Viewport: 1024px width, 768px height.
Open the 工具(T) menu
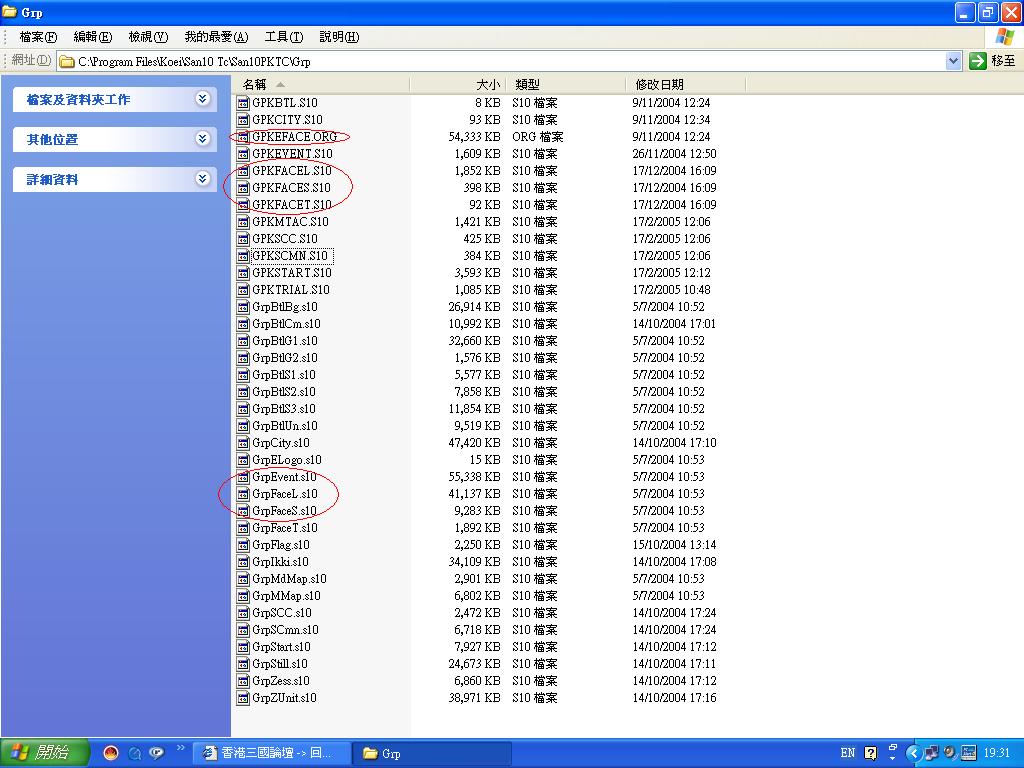click(284, 37)
